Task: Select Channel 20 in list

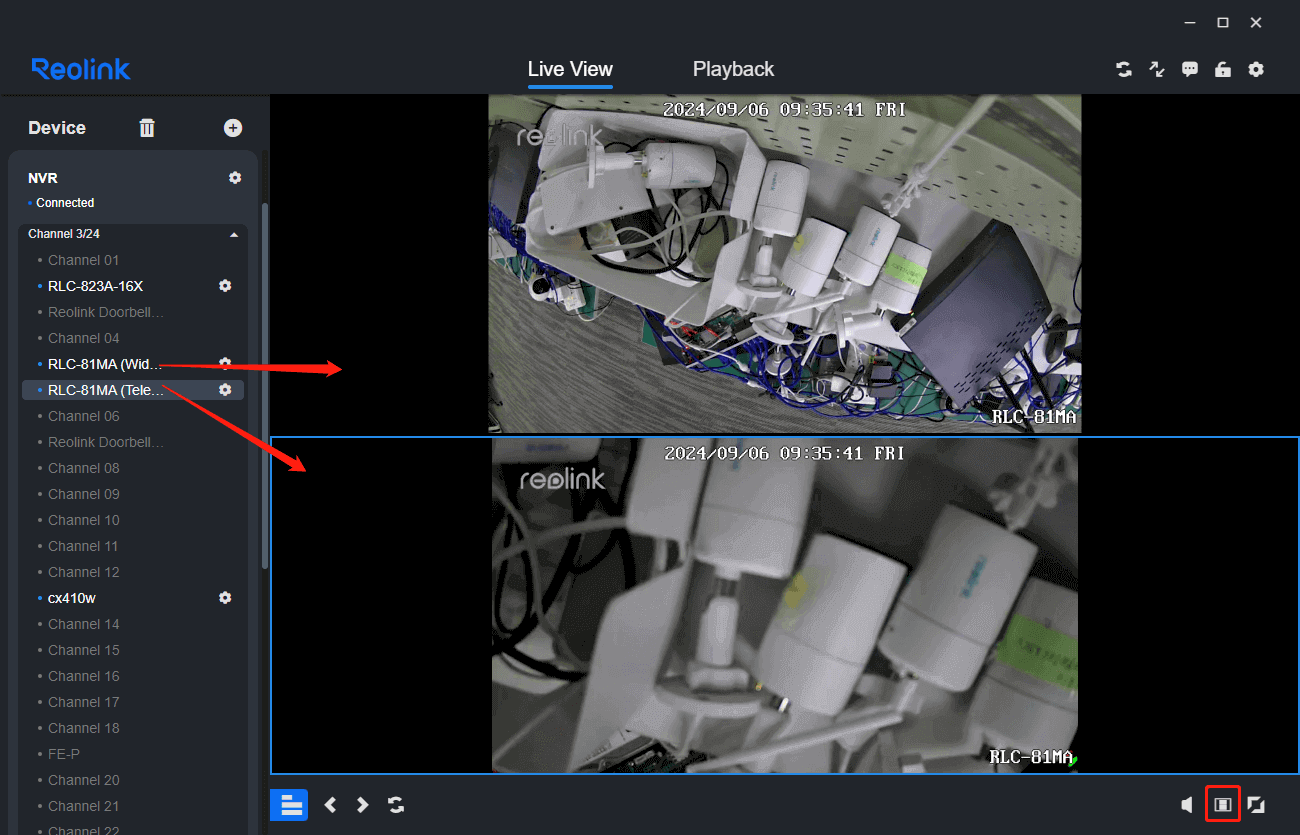Action: click(83, 780)
